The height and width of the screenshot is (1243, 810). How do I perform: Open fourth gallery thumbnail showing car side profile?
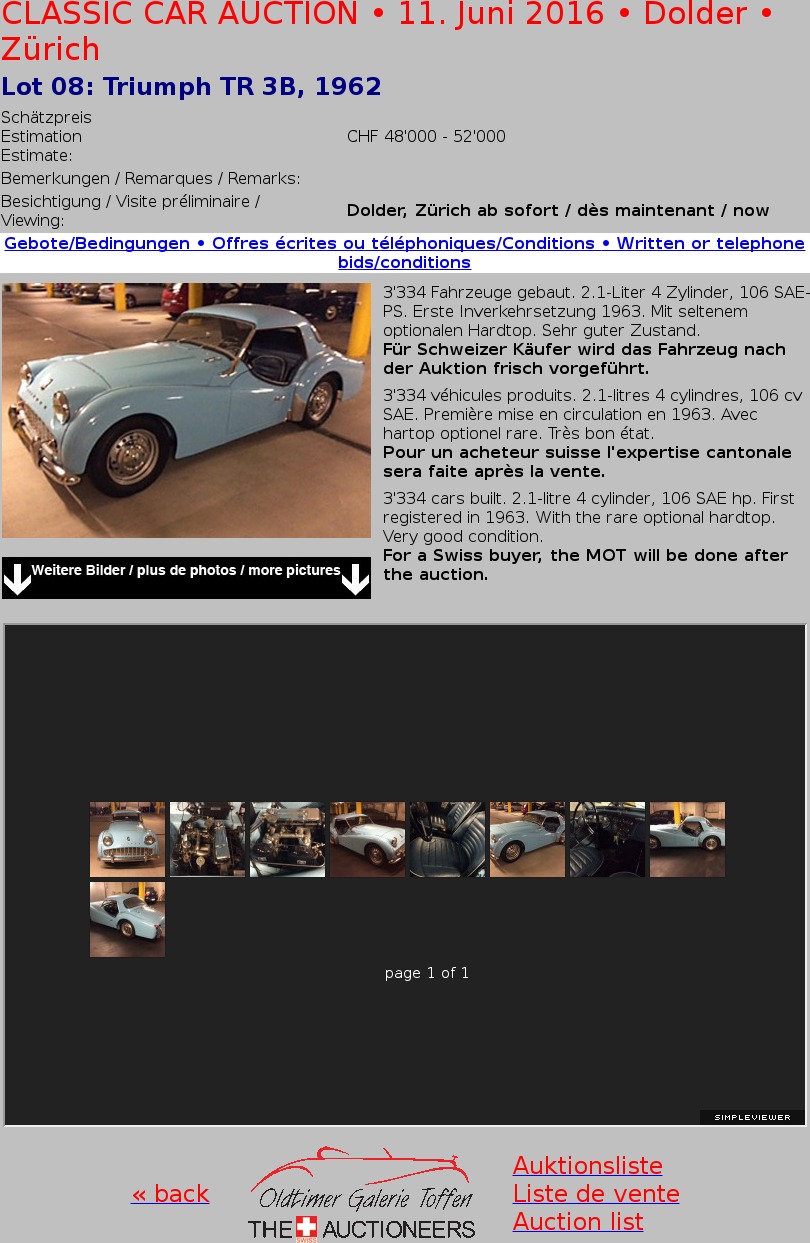[367, 839]
